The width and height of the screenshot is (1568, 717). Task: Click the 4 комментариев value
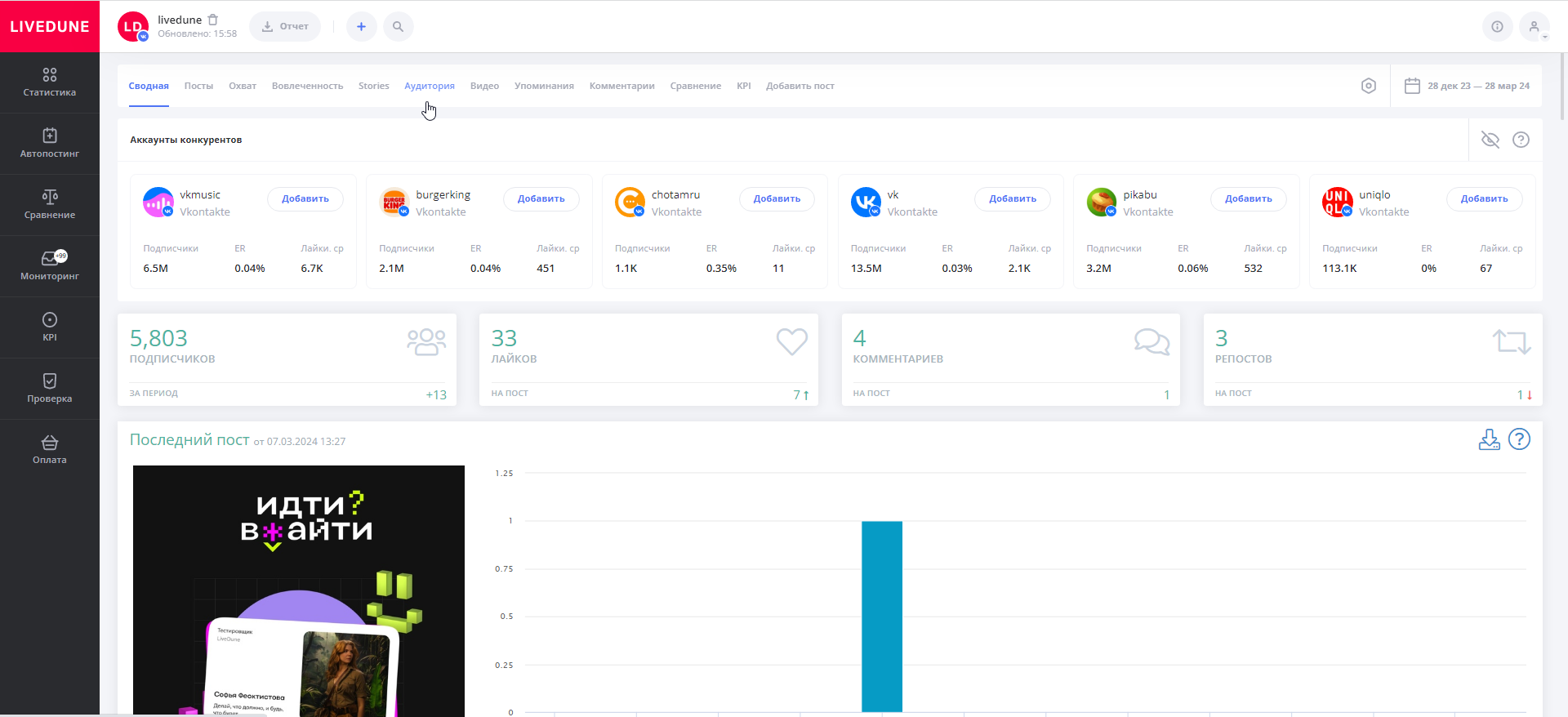point(859,338)
